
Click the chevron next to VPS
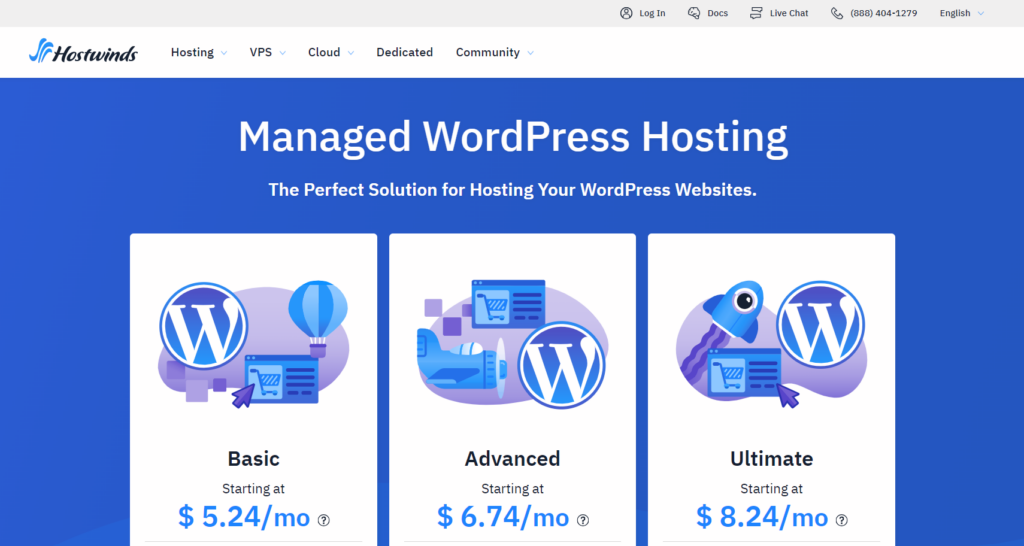283,53
